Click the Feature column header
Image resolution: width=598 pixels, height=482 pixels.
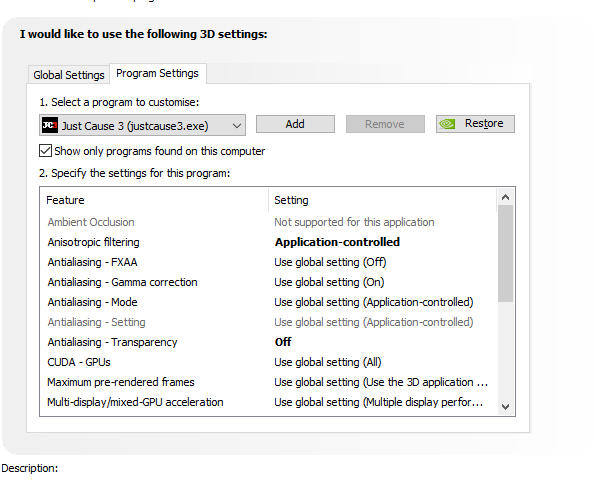[154, 200]
